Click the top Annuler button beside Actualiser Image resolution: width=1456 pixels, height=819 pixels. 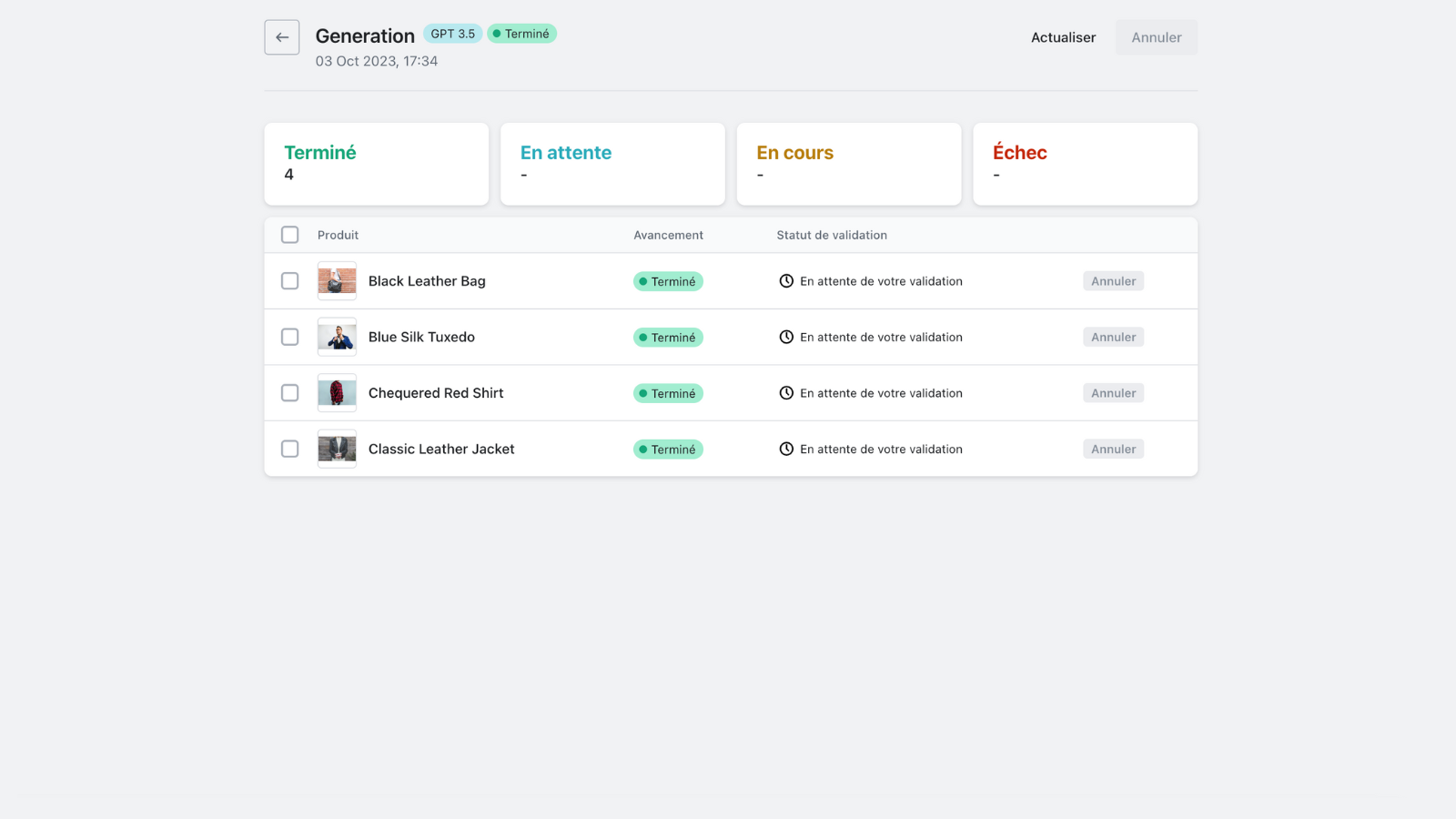[x=1157, y=37]
